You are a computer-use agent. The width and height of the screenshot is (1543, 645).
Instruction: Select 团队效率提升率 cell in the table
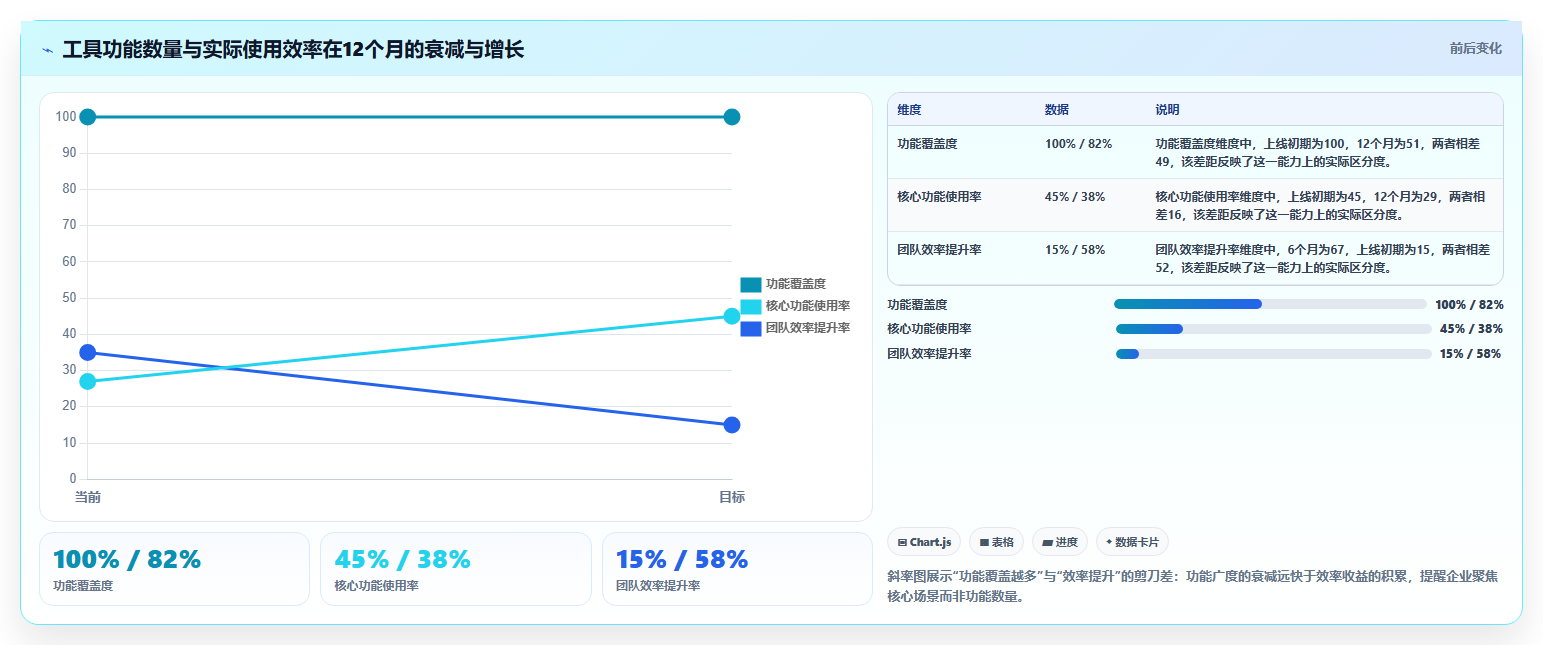click(939, 250)
